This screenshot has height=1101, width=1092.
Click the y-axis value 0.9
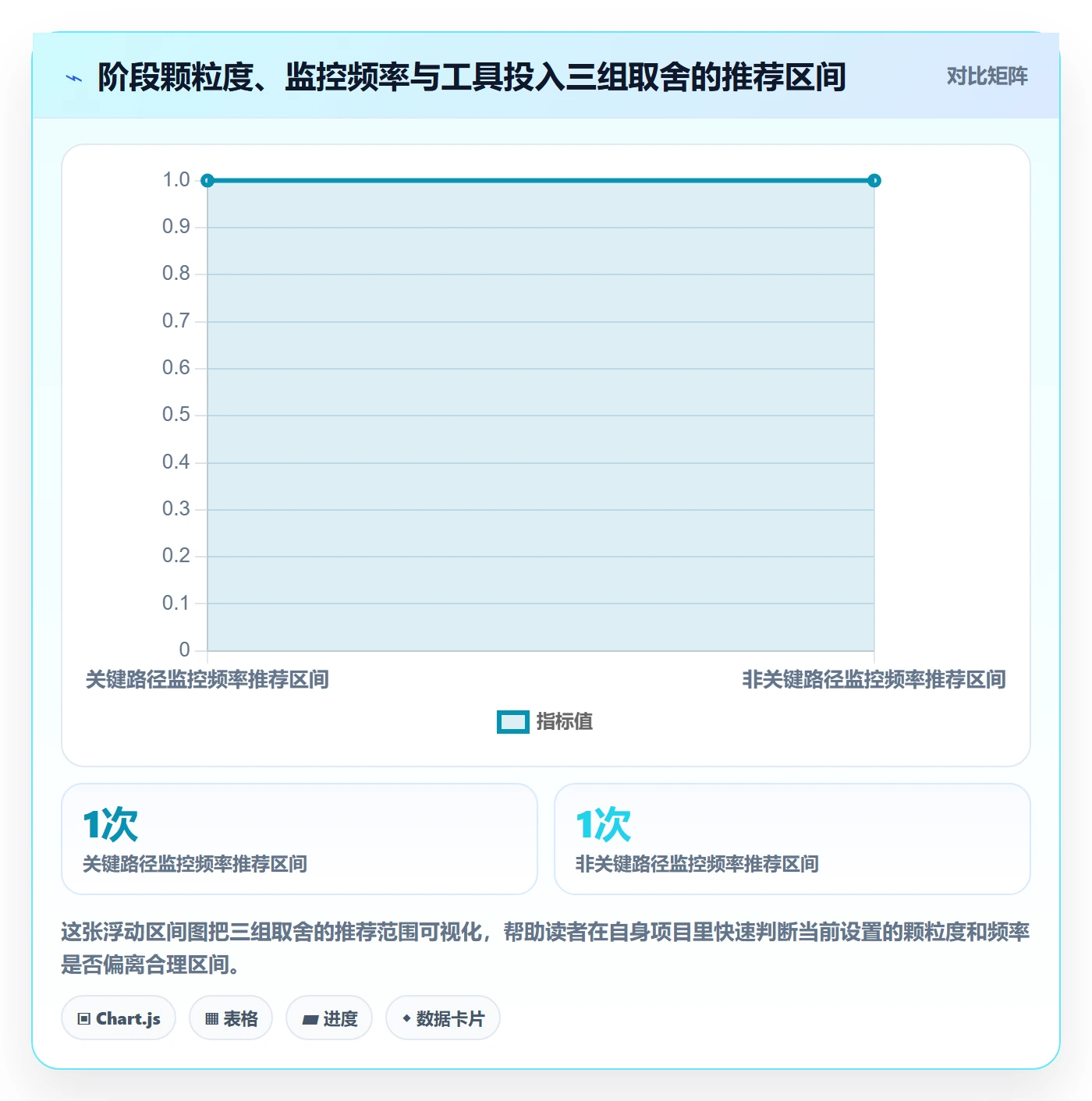pyautogui.click(x=176, y=227)
